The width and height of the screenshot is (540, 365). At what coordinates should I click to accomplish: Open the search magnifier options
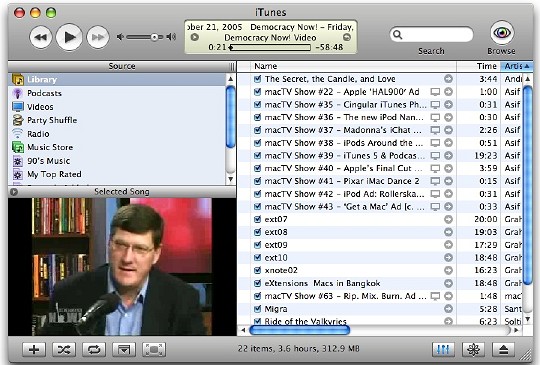point(398,34)
